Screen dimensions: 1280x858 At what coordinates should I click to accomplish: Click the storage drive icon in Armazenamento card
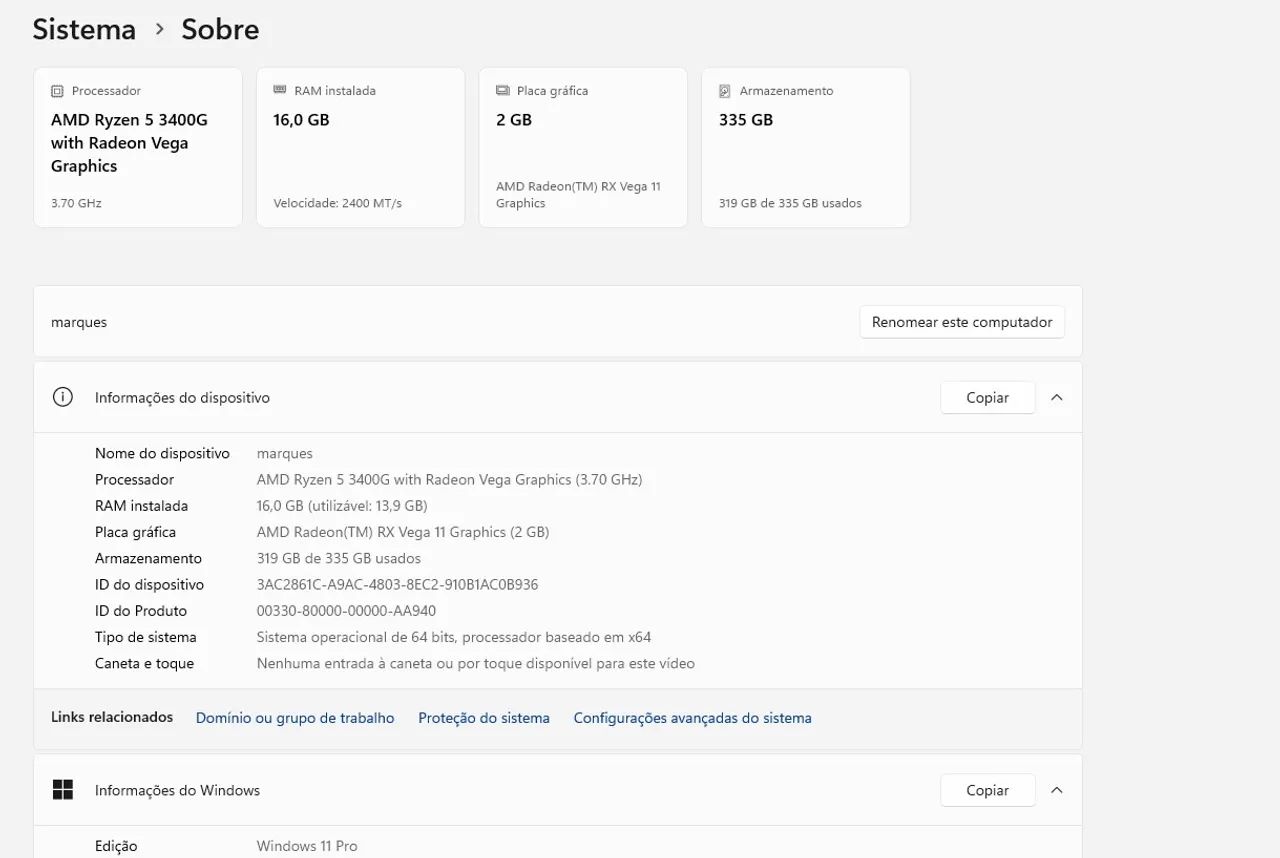(x=725, y=91)
